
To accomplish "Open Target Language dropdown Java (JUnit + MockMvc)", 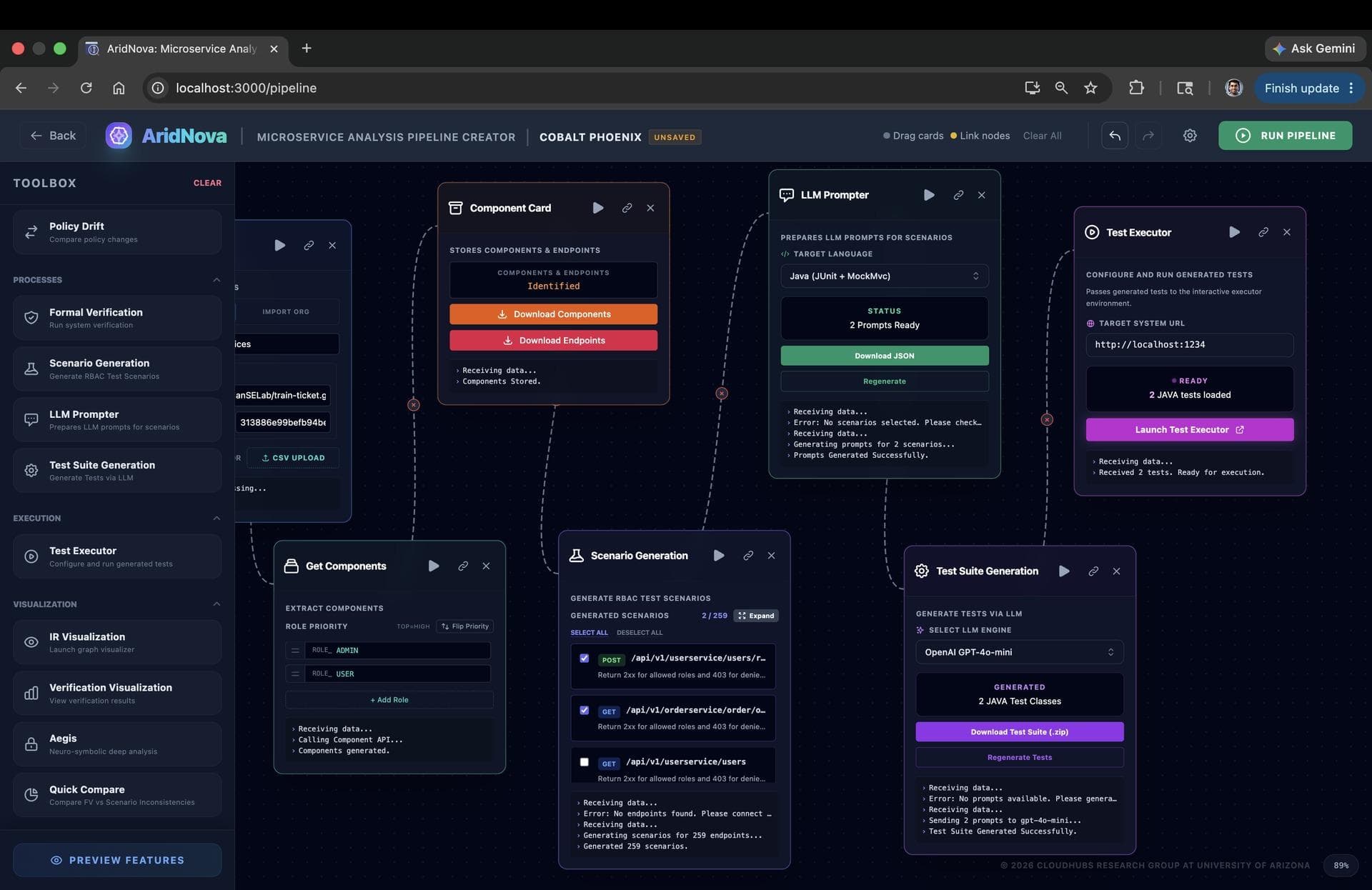I will [x=885, y=276].
